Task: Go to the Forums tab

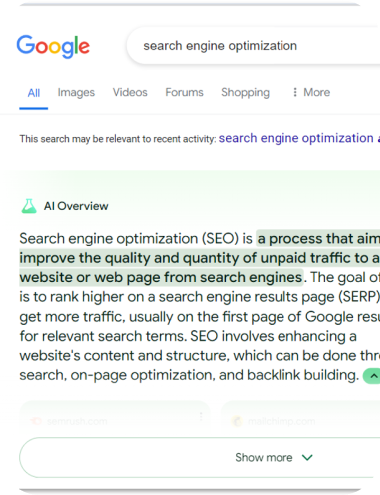Action: pos(184,92)
